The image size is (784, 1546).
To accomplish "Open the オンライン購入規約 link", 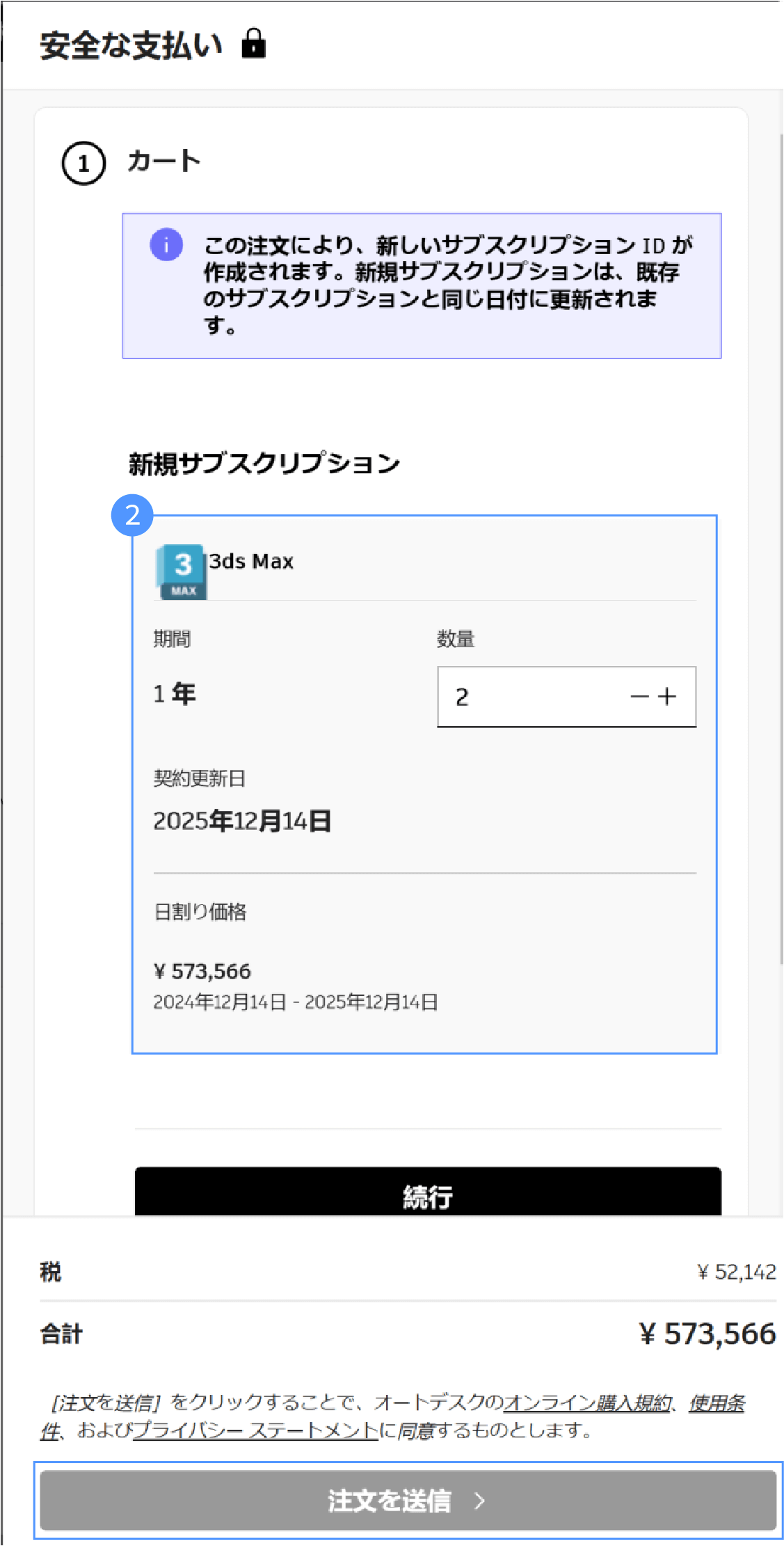I will (x=586, y=1403).
